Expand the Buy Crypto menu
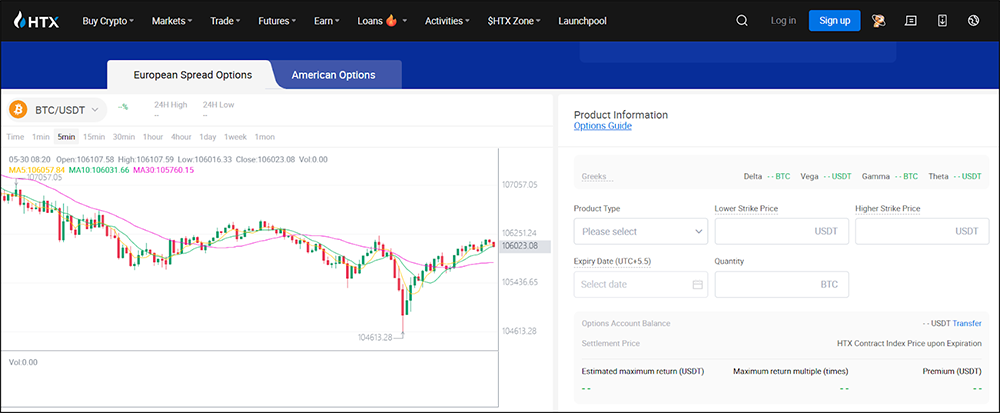The image size is (1000, 413). pos(108,20)
